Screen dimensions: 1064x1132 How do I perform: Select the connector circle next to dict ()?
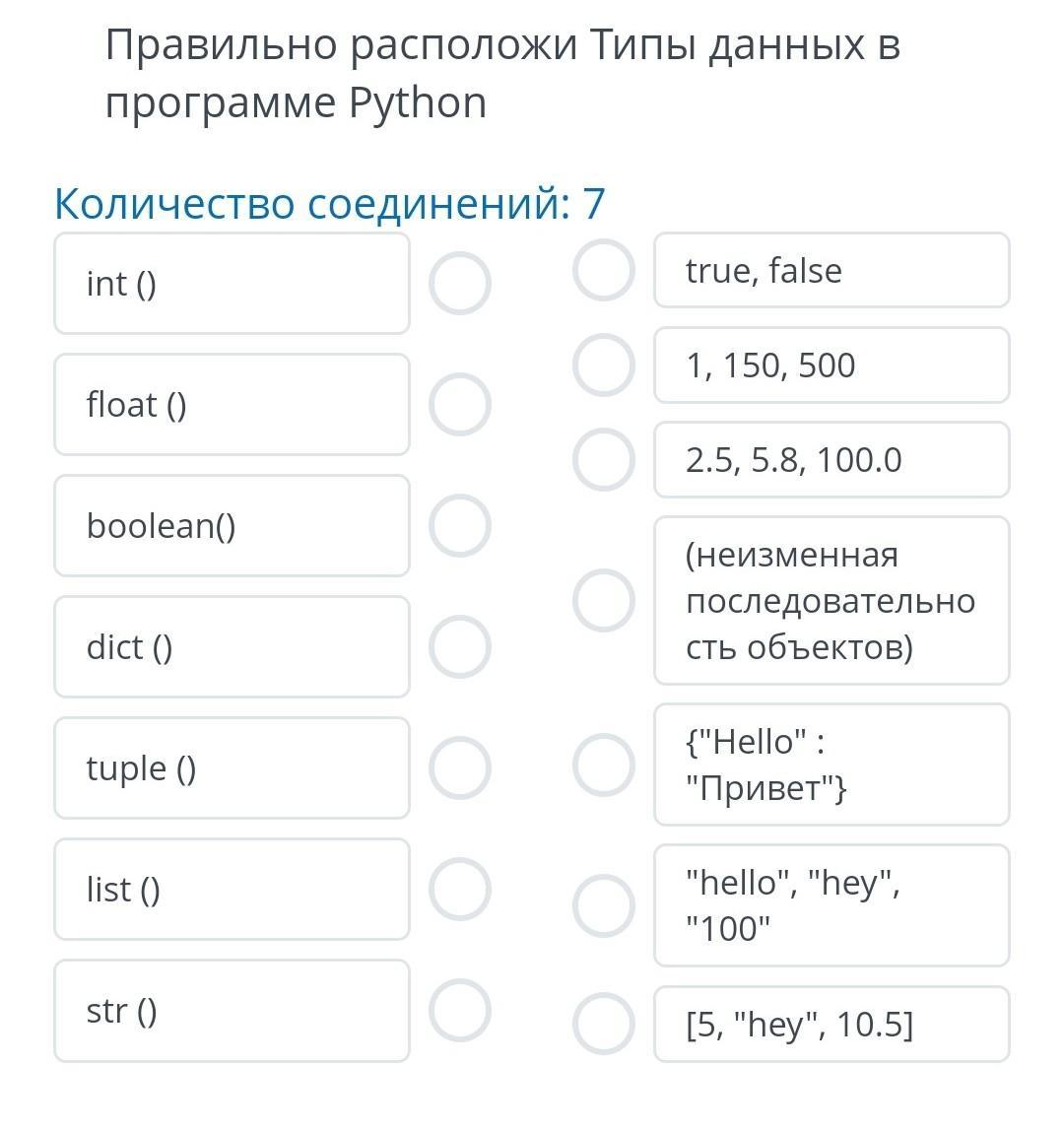coord(460,647)
